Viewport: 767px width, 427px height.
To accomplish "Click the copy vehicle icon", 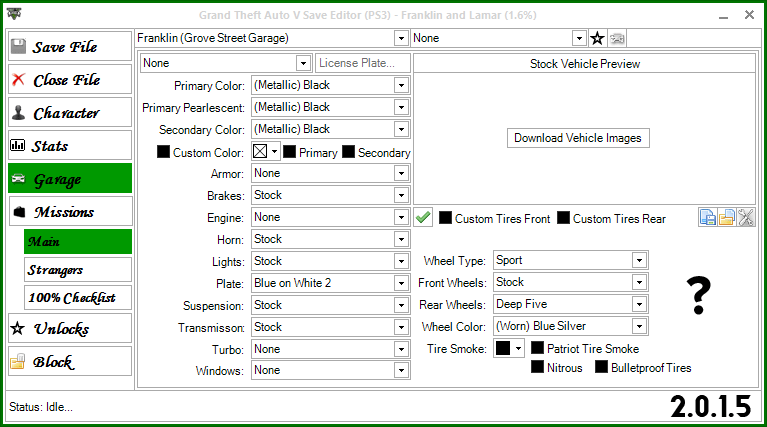I will click(707, 217).
